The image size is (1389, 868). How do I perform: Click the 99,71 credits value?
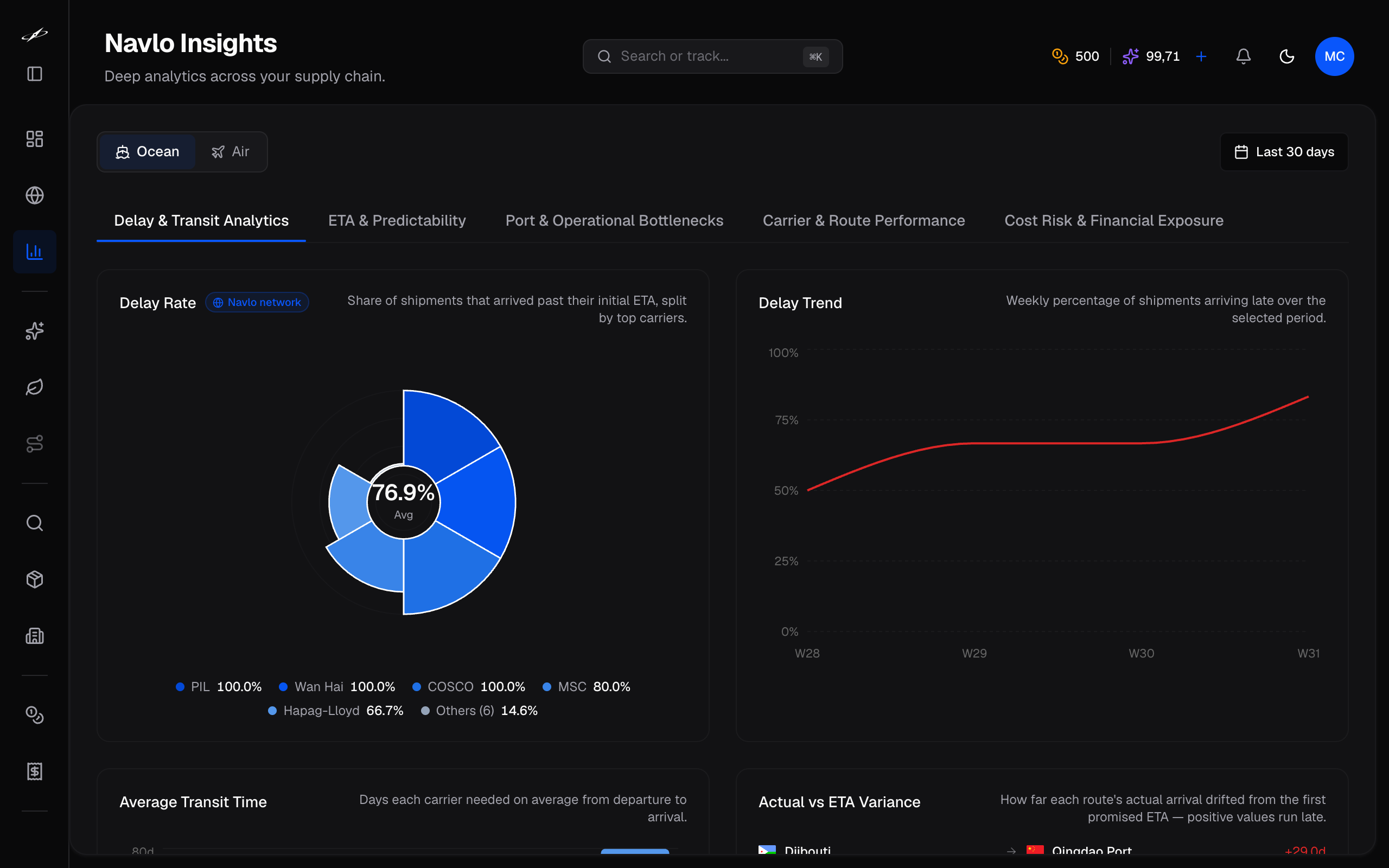1162,56
